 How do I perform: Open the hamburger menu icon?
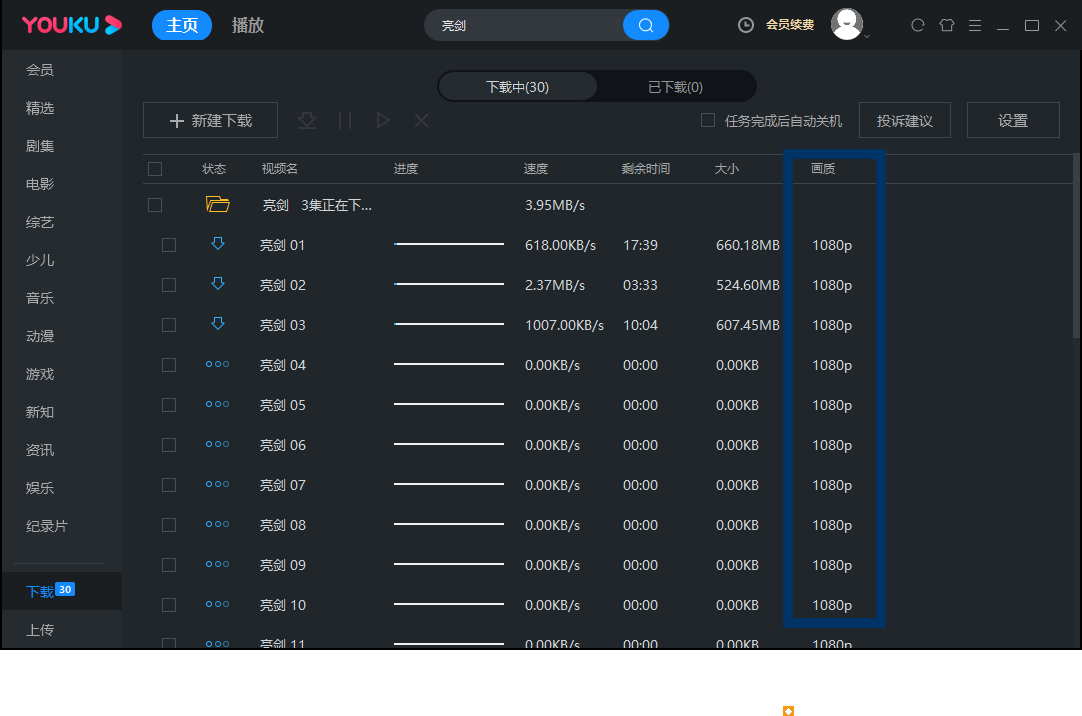975,26
